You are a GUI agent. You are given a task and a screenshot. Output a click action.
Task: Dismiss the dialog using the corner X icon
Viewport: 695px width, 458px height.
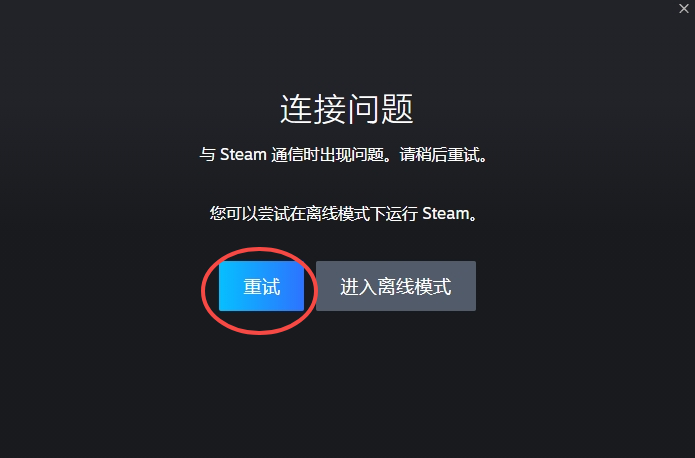coord(683,8)
